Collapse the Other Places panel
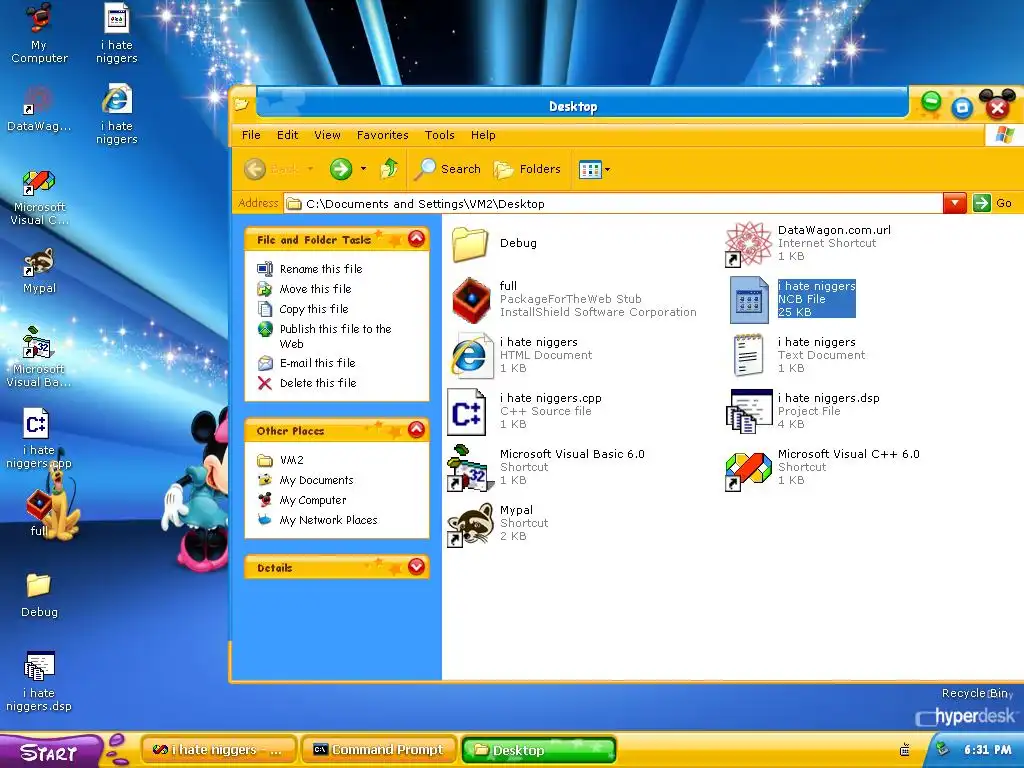The image size is (1024, 768). (x=417, y=430)
